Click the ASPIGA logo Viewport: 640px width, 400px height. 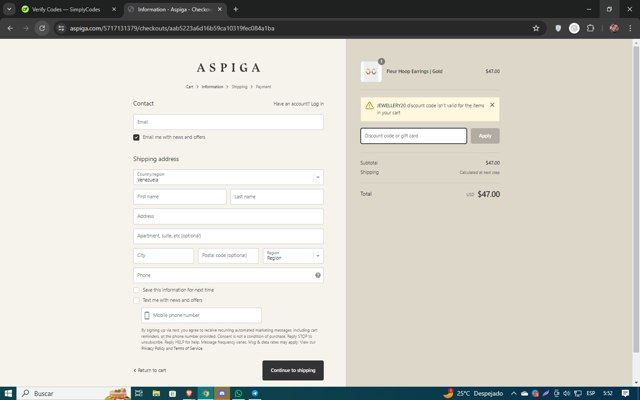tap(228, 67)
